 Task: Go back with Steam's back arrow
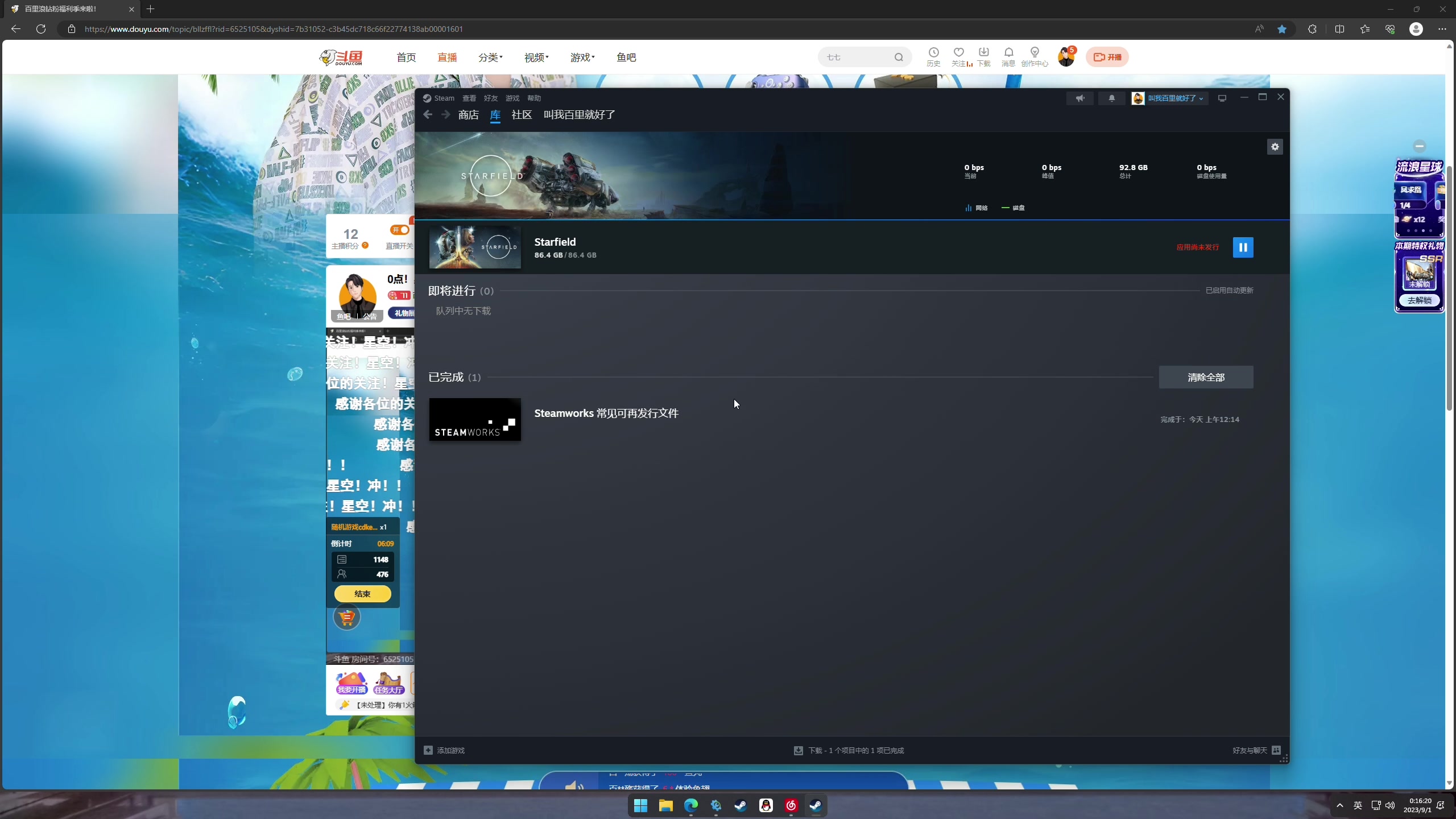coord(428,115)
